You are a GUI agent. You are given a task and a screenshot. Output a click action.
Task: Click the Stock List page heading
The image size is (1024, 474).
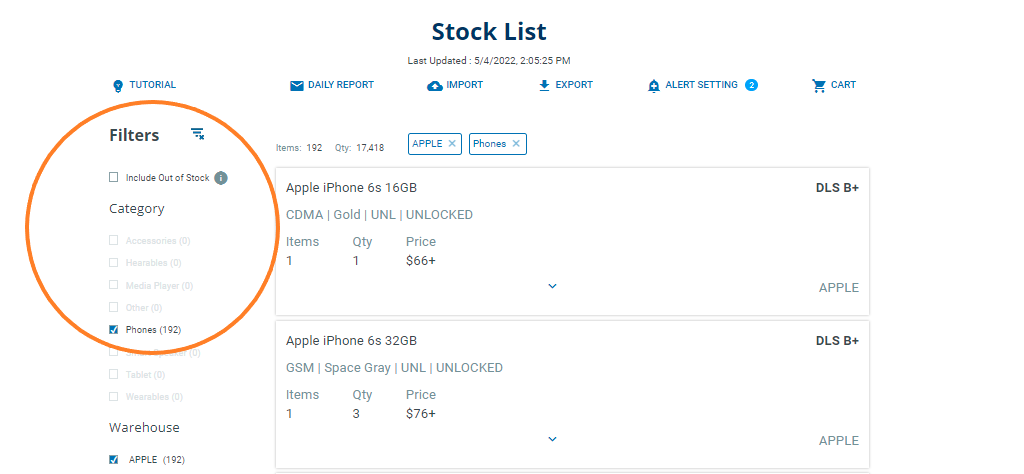coord(489,31)
